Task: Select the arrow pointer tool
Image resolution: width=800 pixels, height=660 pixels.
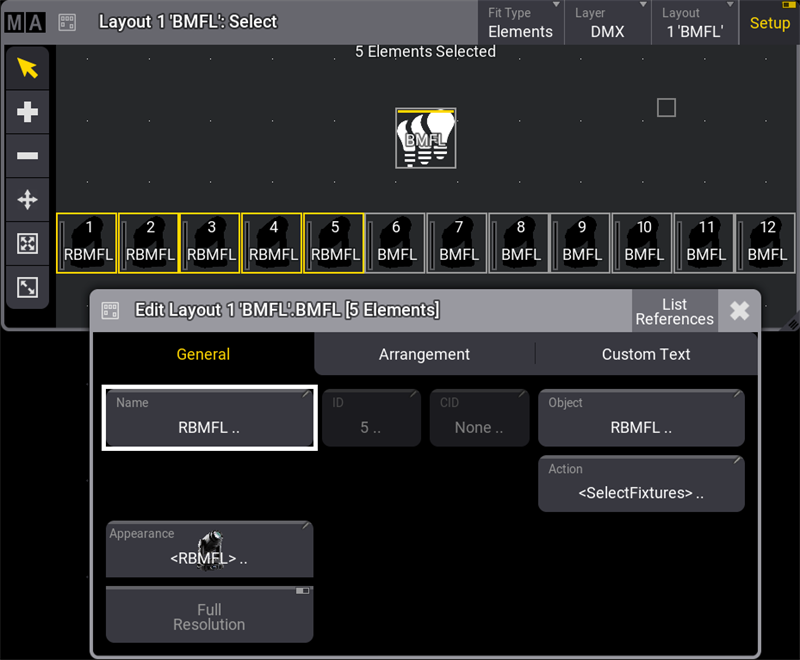Action: click(x=28, y=68)
